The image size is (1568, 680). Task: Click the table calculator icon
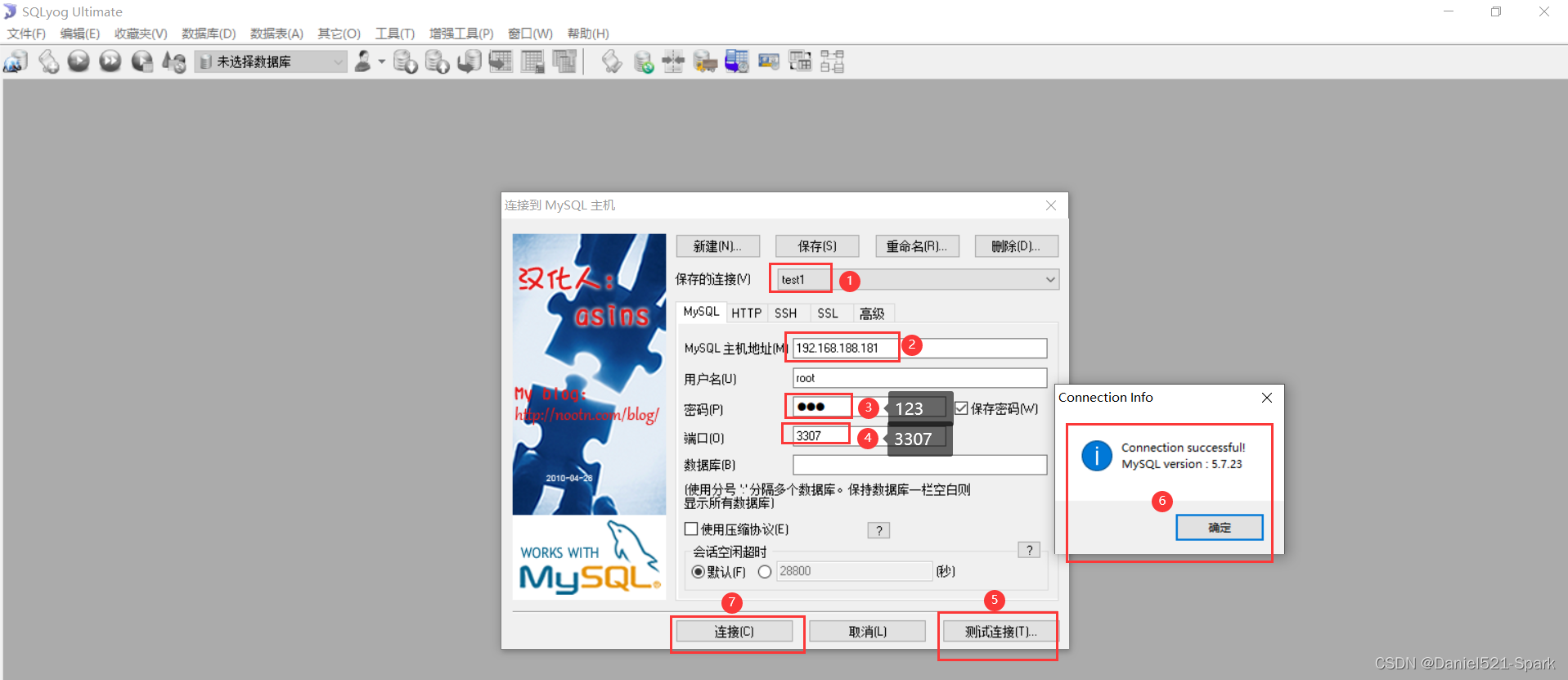click(532, 61)
